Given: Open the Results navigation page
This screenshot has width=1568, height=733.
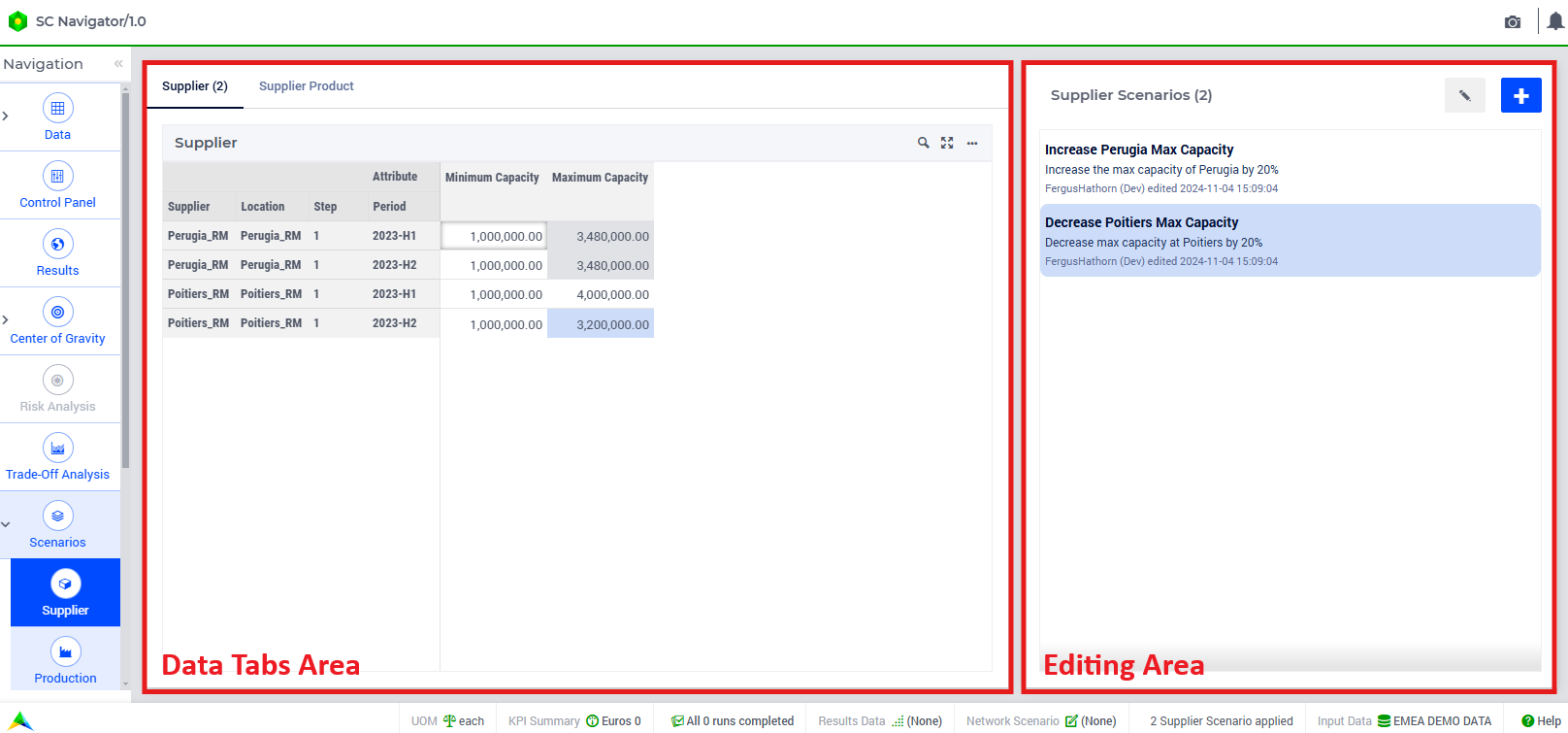Looking at the screenshot, I should click(57, 253).
